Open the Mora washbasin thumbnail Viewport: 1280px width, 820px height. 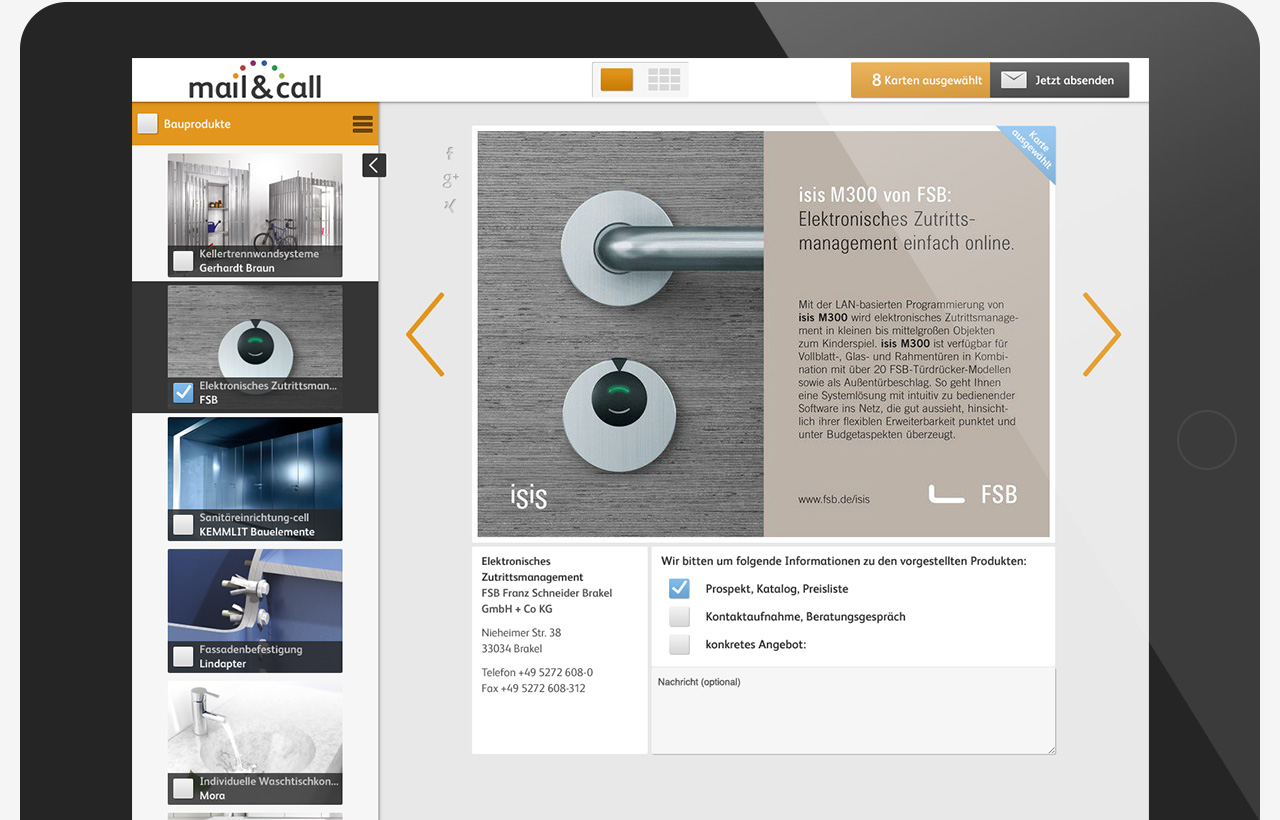[x=255, y=743]
